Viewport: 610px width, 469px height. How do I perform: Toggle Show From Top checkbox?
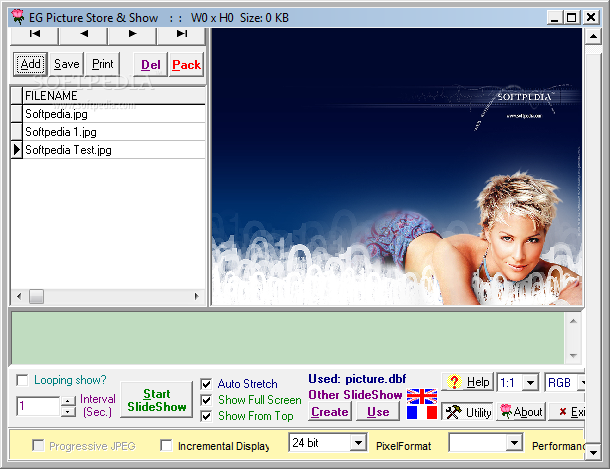pos(206,416)
